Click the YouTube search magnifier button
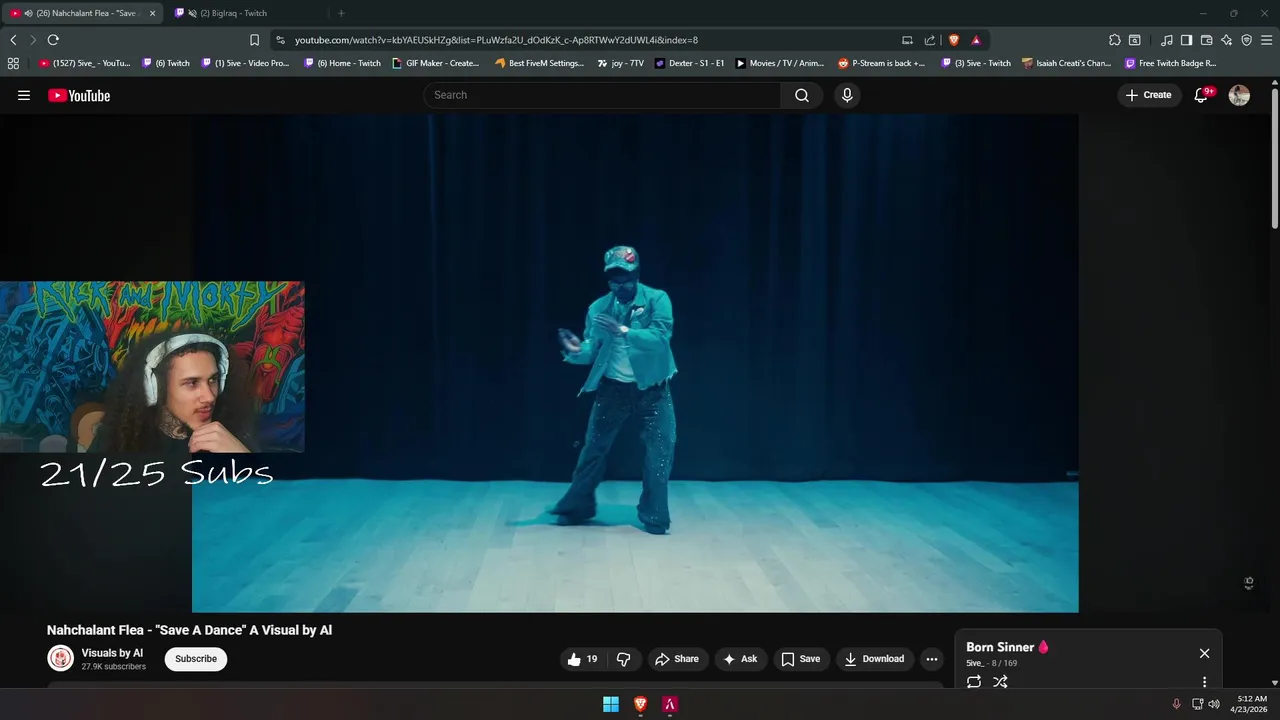Screen dimensions: 1280x720 pyautogui.click(x=802, y=95)
